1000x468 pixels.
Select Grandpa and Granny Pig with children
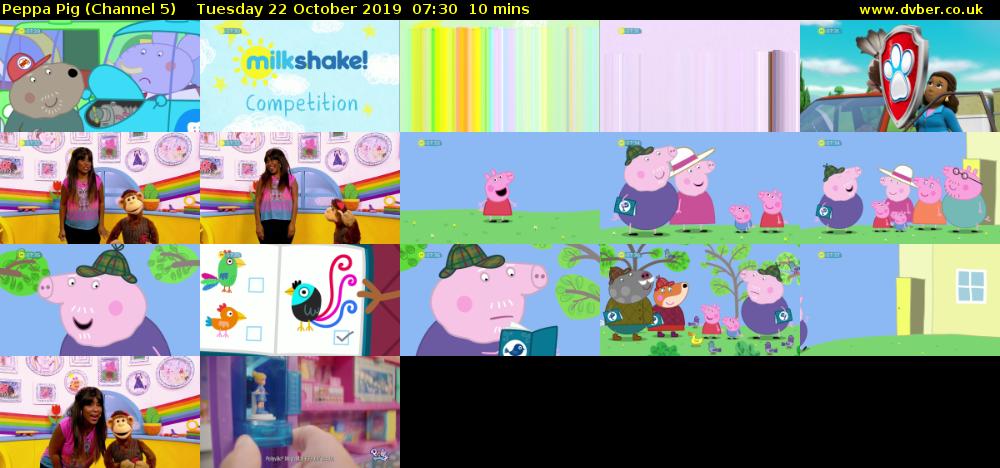[x=700, y=188]
